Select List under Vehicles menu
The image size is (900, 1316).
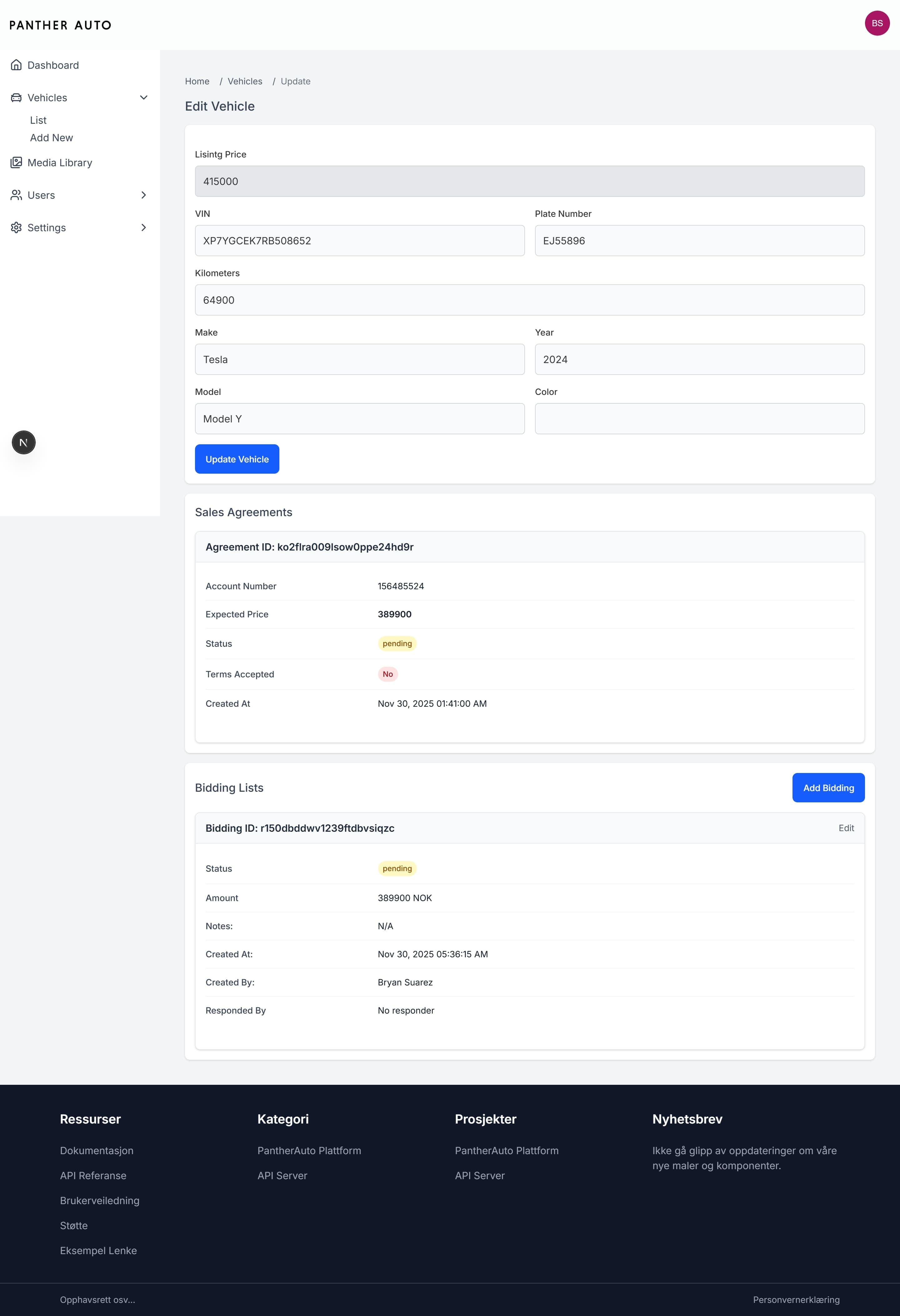pyautogui.click(x=38, y=120)
